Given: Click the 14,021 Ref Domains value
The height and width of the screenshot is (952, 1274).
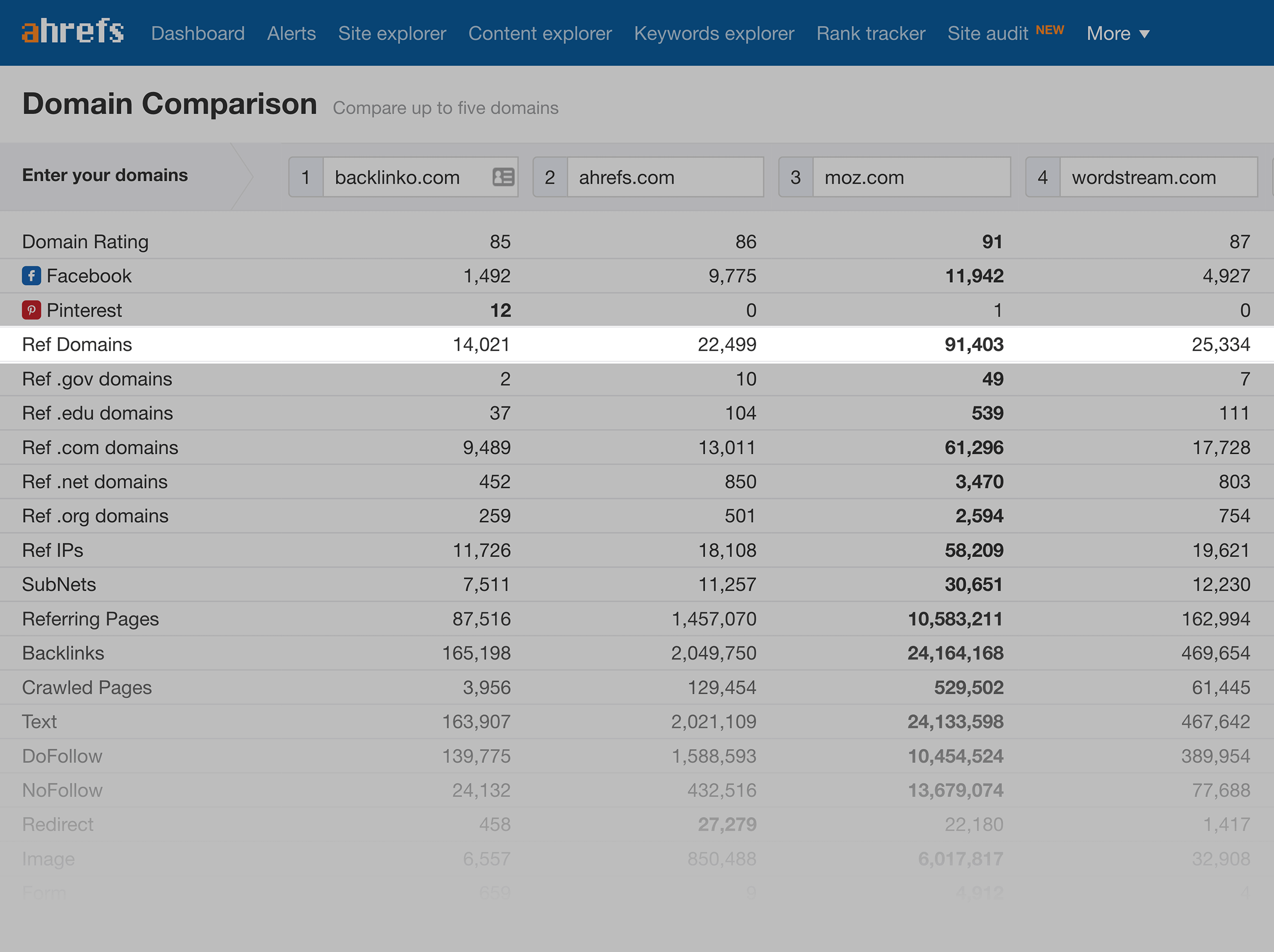Looking at the screenshot, I should (482, 344).
